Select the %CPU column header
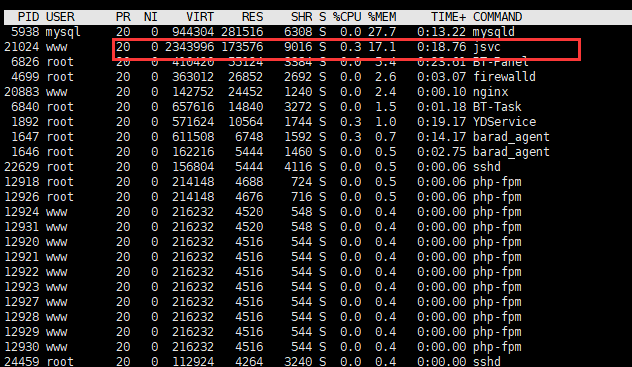Screen dimensions: 632x367 click(x=347, y=17)
